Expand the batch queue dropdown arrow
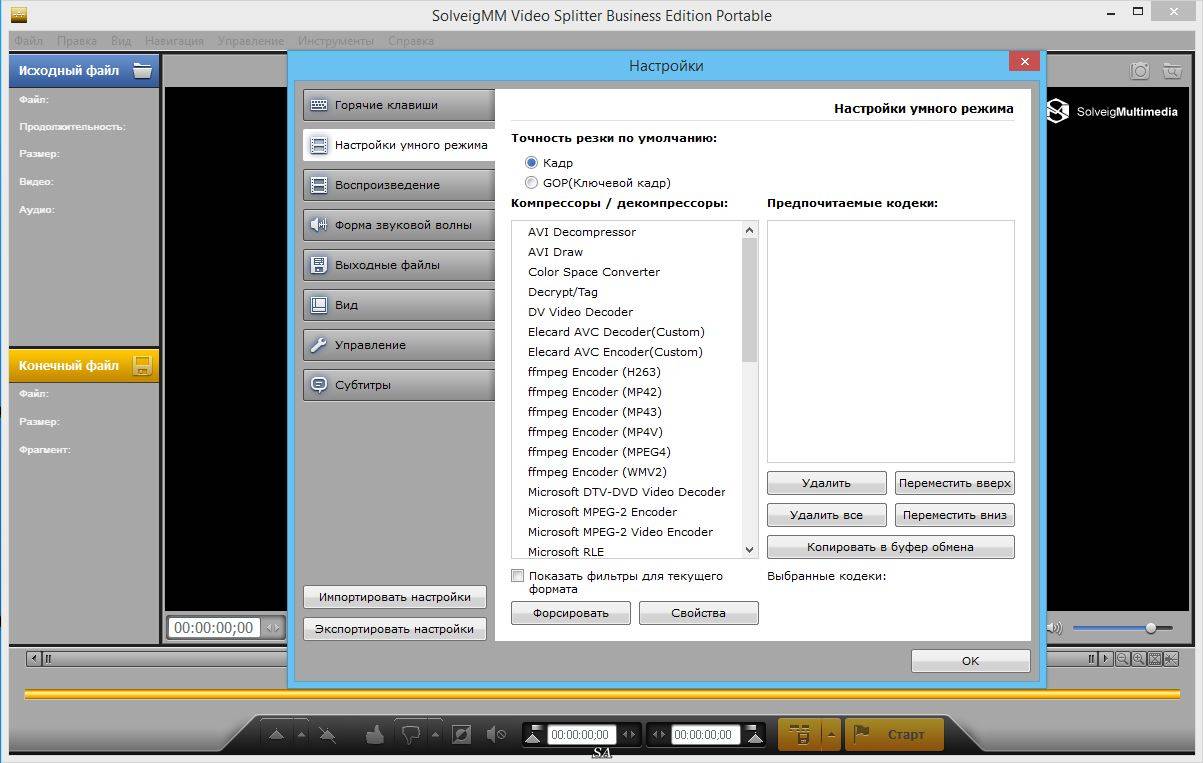The height and width of the screenshot is (763, 1203). pos(831,735)
